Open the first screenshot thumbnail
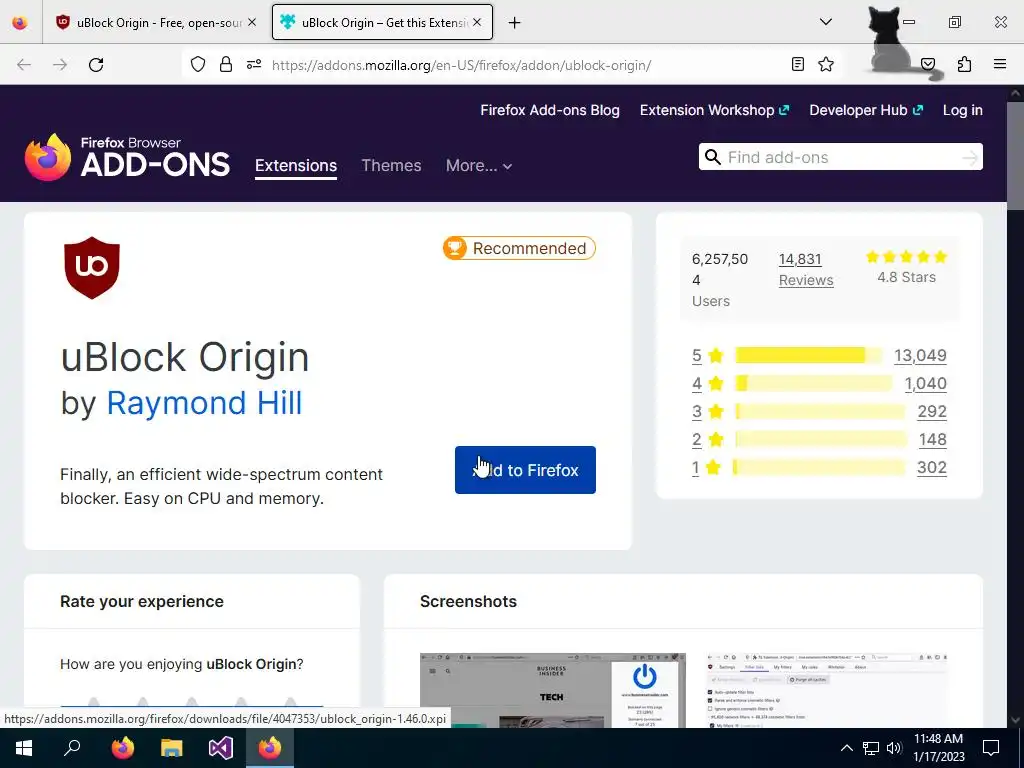1024x768 pixels. pyautogui.click(x=552, y=690)
